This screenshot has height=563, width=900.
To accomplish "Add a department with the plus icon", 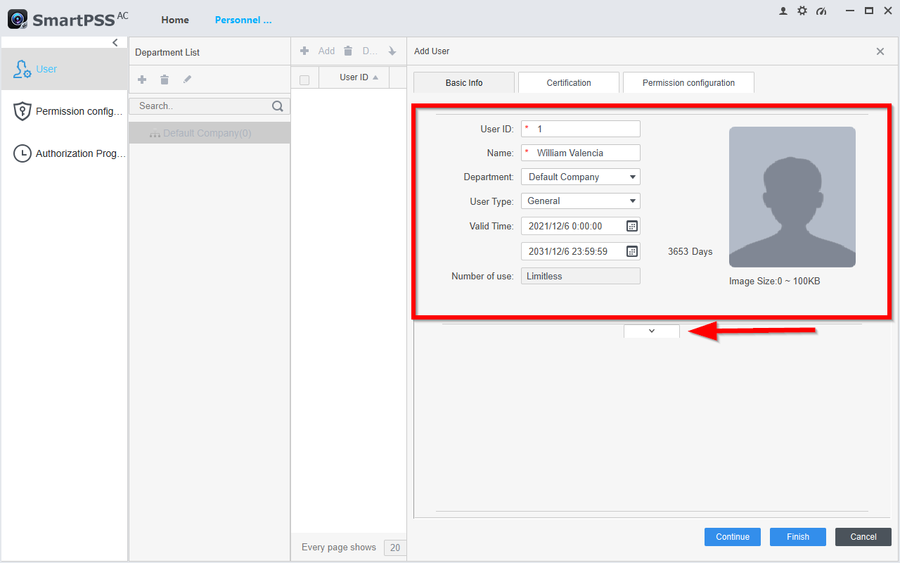I will click(142, 79).
